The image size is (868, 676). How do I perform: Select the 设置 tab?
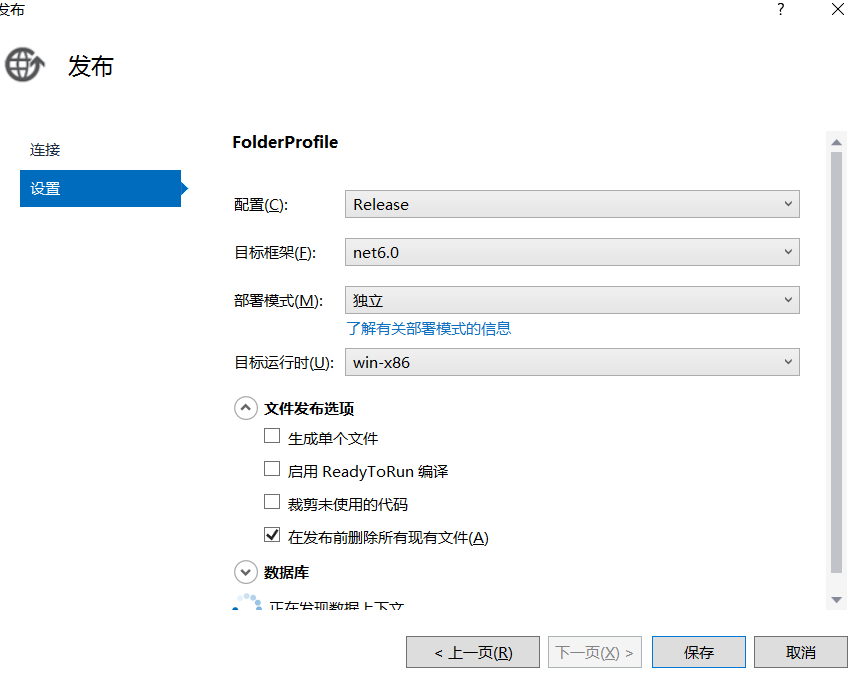coord(100,188)
